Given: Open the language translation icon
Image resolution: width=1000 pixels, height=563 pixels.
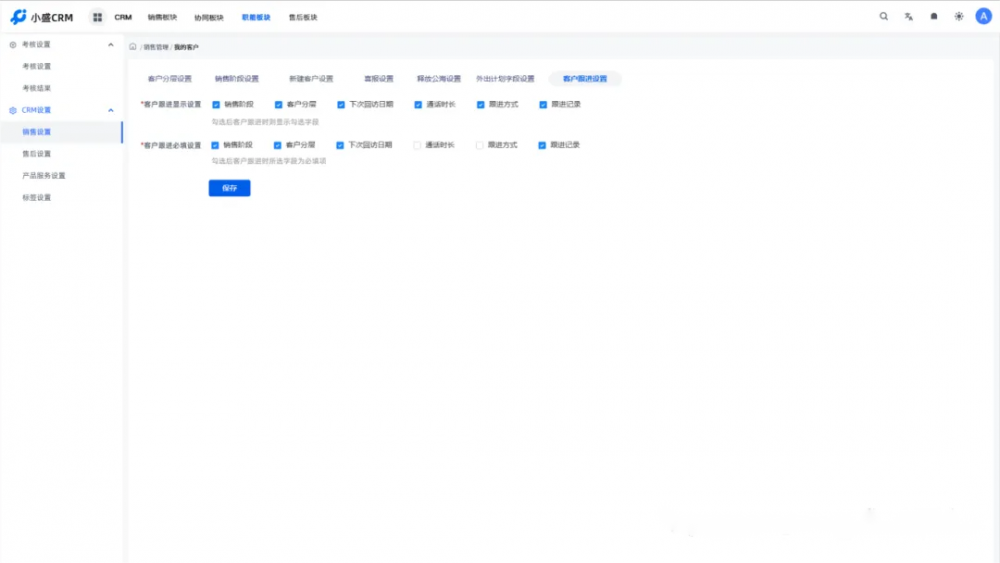Looking at the screenshot, I should pyautogui.click(x=909, y=17).
